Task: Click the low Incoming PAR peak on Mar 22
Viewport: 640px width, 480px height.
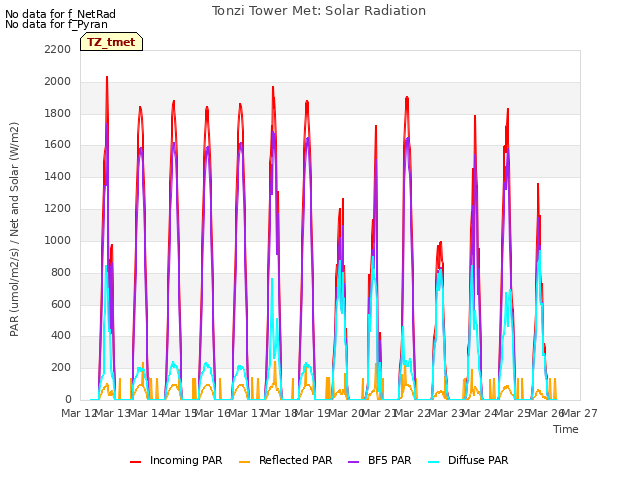Action: pyautogui.click(x=440, y=242)
